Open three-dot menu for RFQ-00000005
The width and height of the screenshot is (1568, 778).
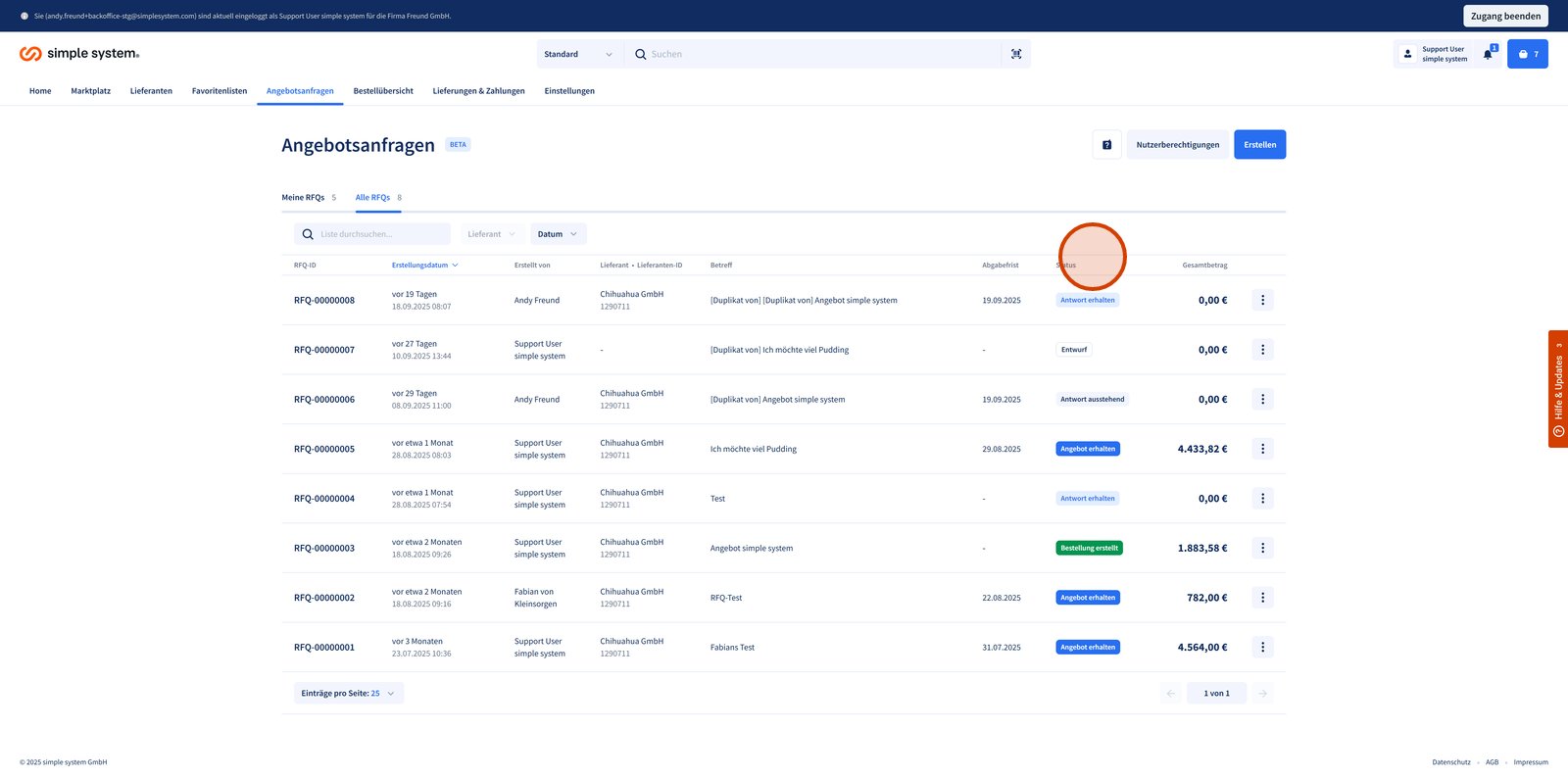click(x=1262, y=449)
